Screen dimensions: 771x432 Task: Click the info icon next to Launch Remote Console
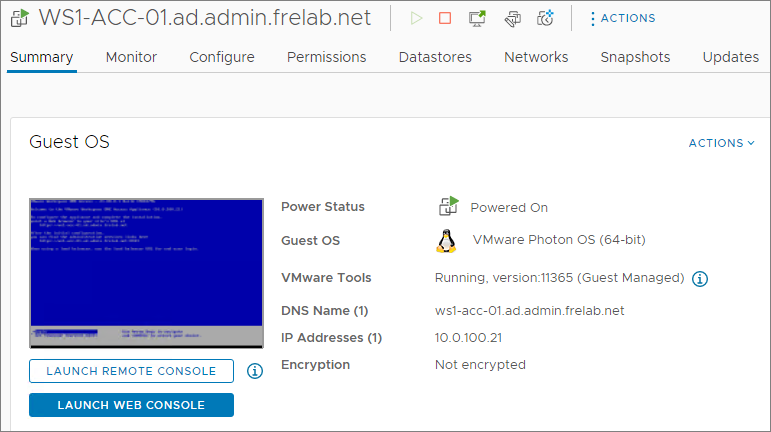(x=254, y=371)
